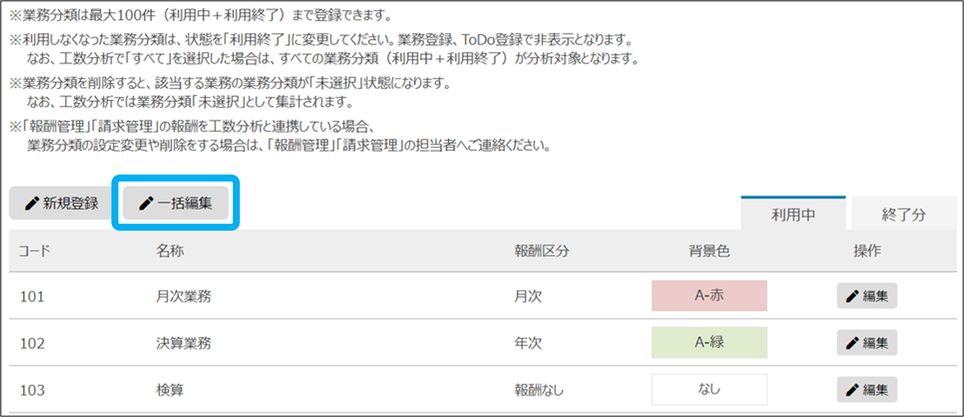The width and height of the screenshot is (964, 417).
Task: Switch to the 利用中 tab
Action: click(793, 214)
